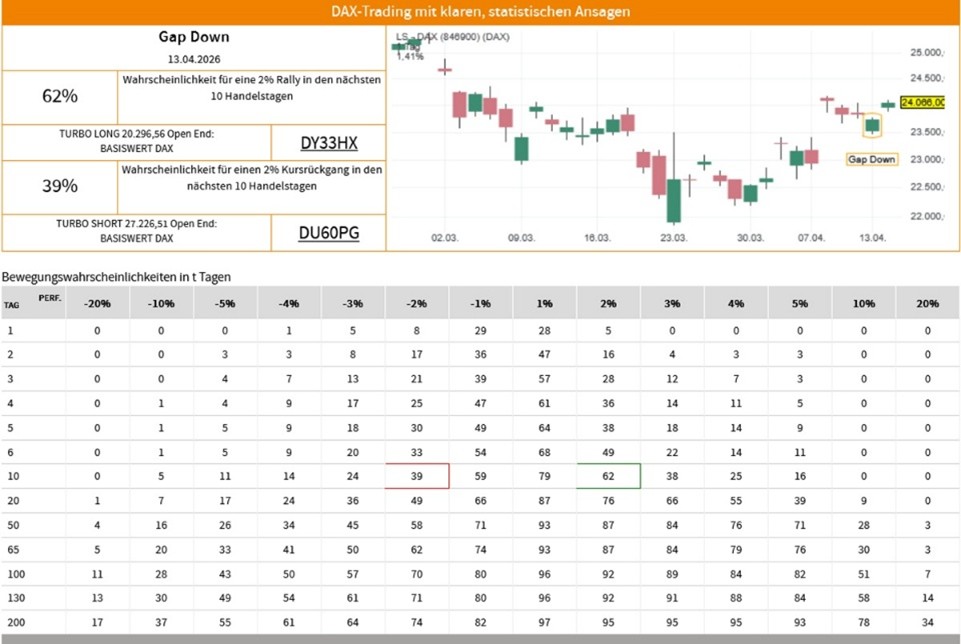
Task: Click the large 39% decline probability value
Action: pyautogui.click(x=60, y=186)
